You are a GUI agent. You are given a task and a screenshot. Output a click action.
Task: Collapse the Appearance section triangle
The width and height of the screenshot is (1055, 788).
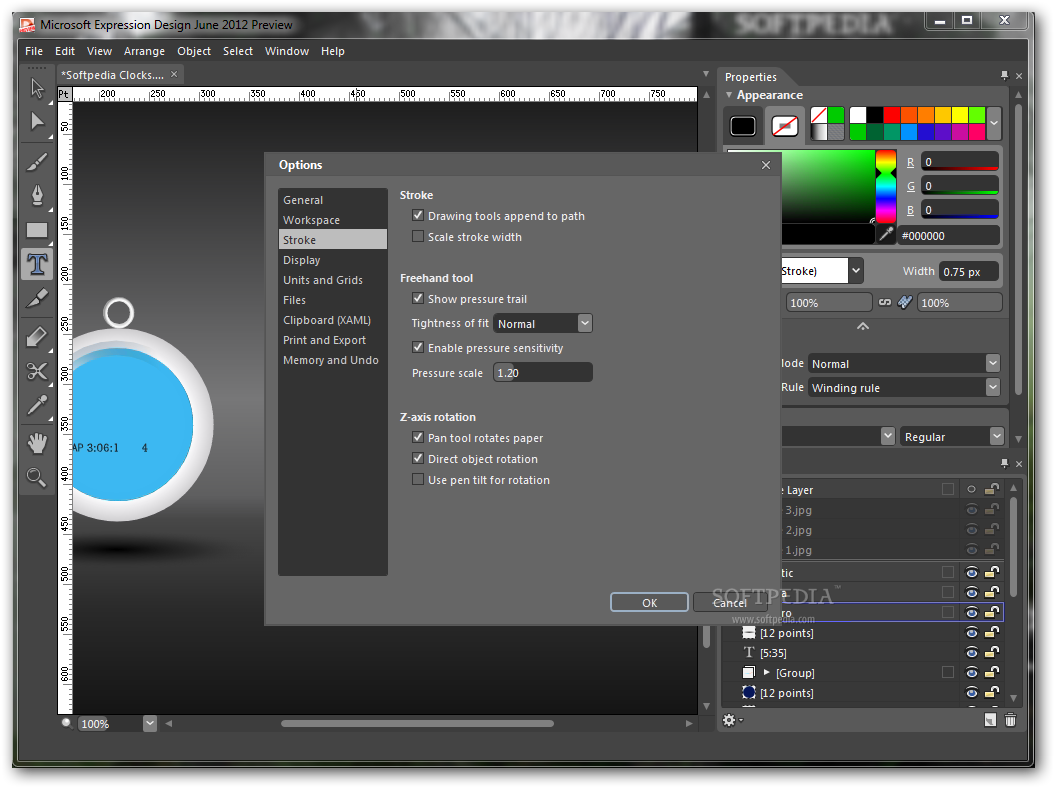click(729, 95)
